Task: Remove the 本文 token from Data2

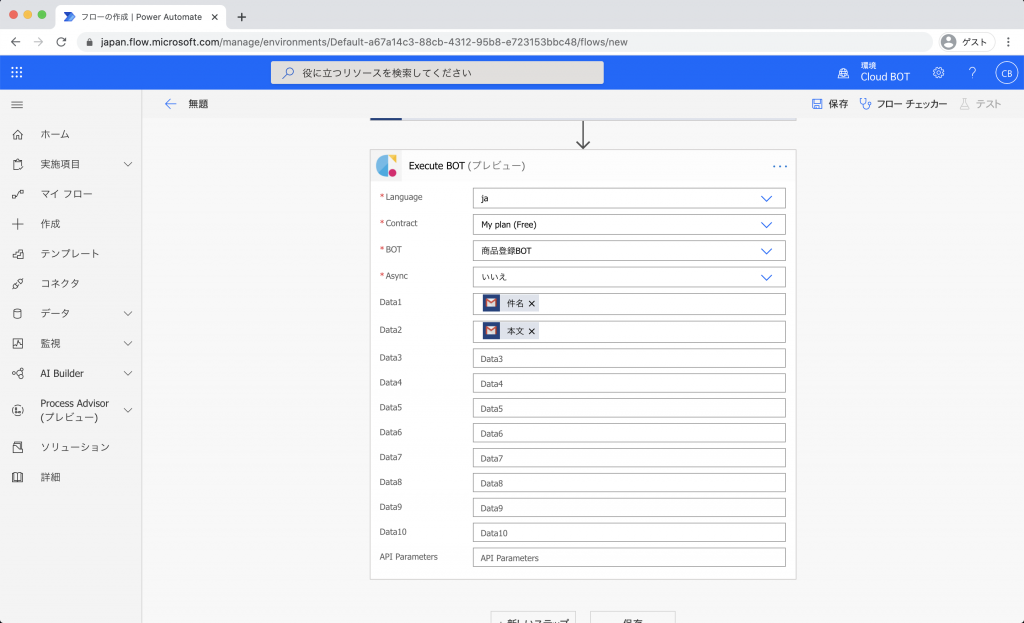Action: pos(532,331)
